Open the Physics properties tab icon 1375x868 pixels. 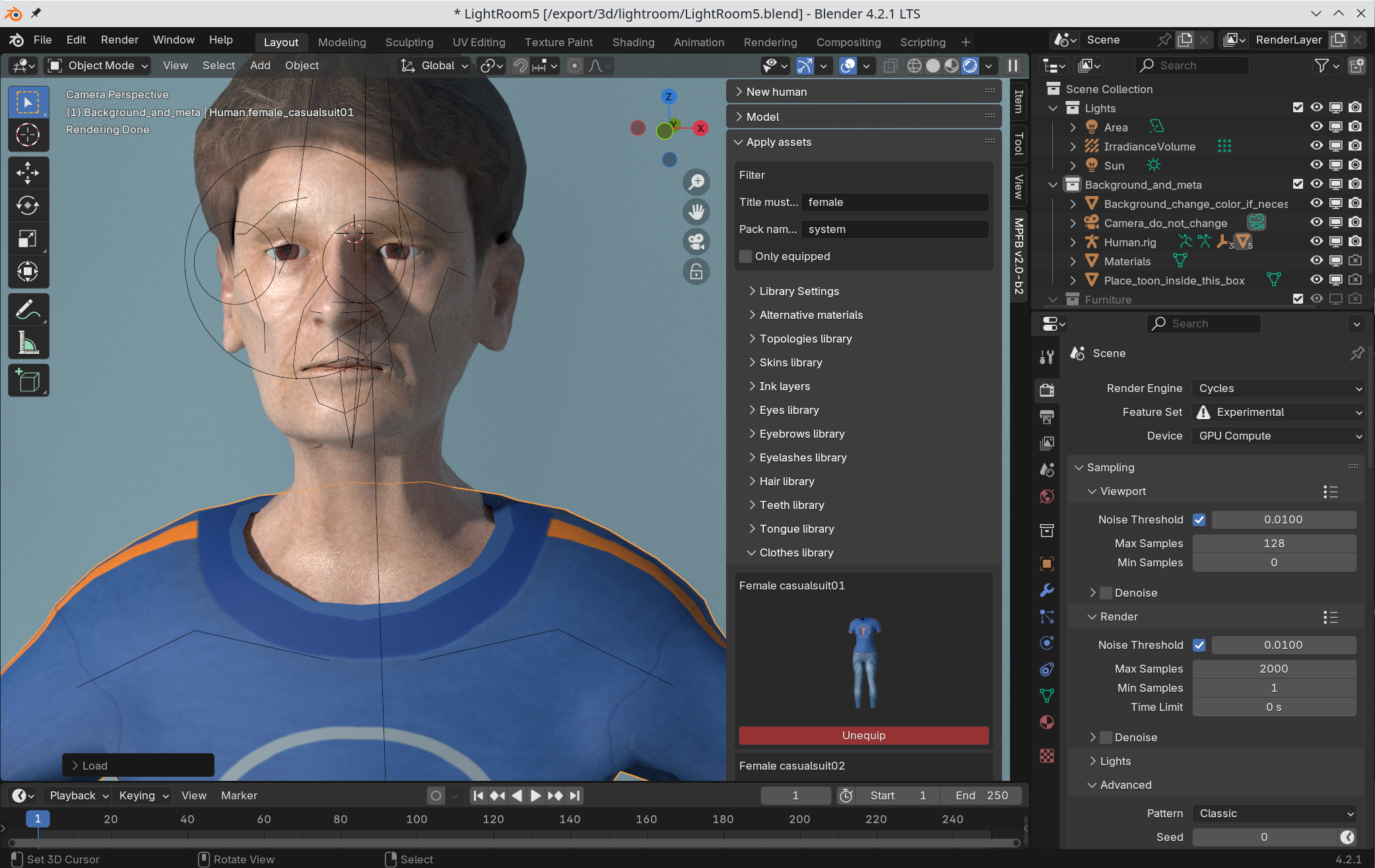(x=1047, y=643)
